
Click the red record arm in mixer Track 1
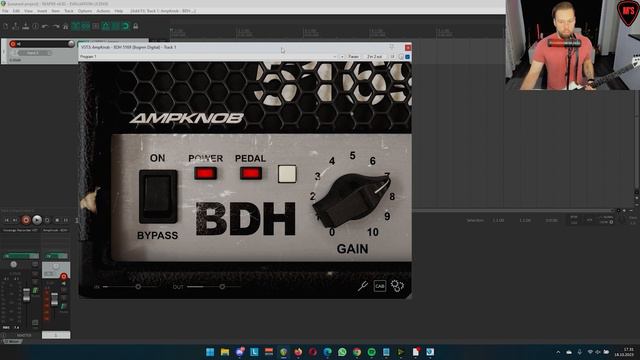point(64,277)
